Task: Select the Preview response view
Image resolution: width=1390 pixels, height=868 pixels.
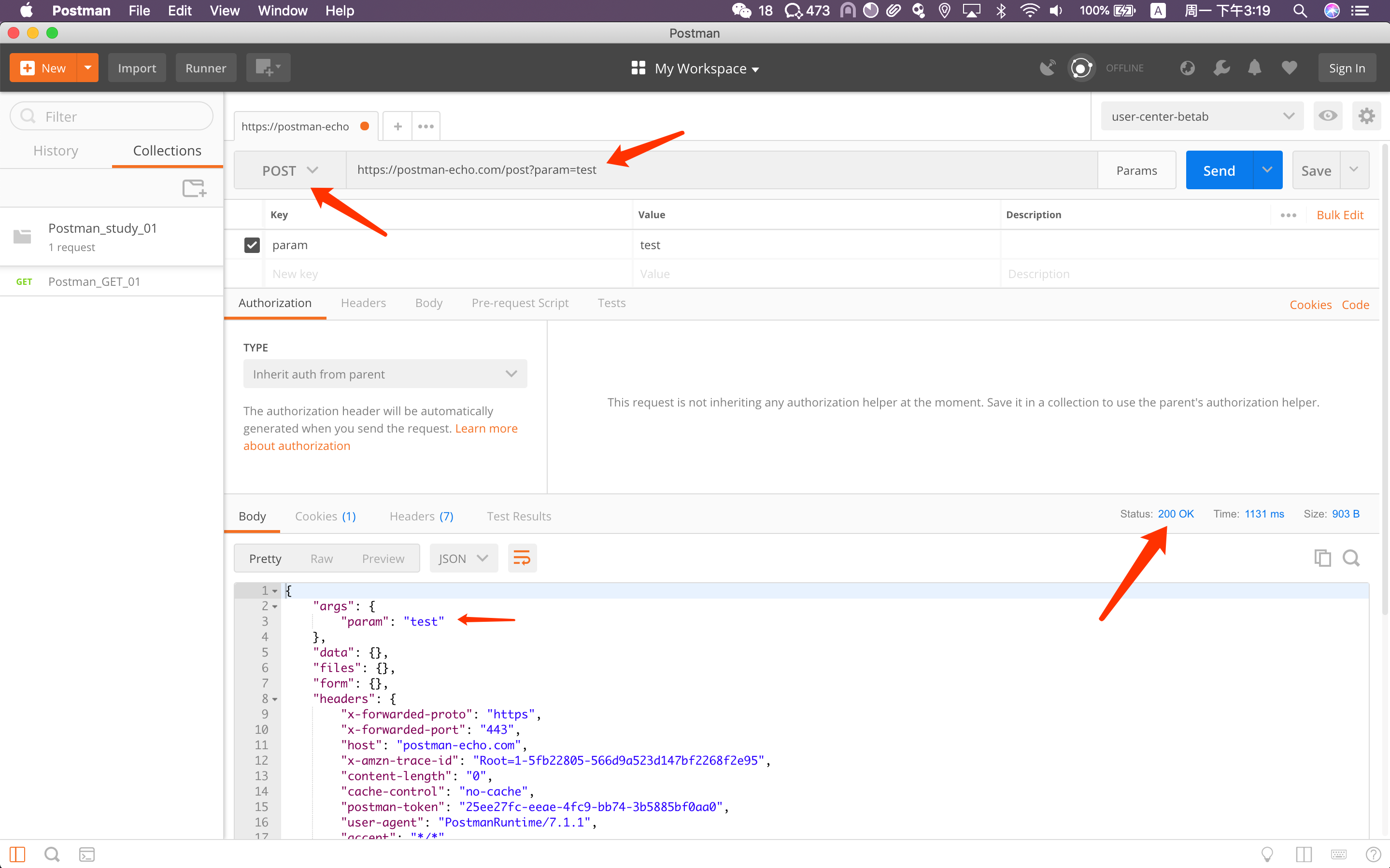Action: [383, 559]
